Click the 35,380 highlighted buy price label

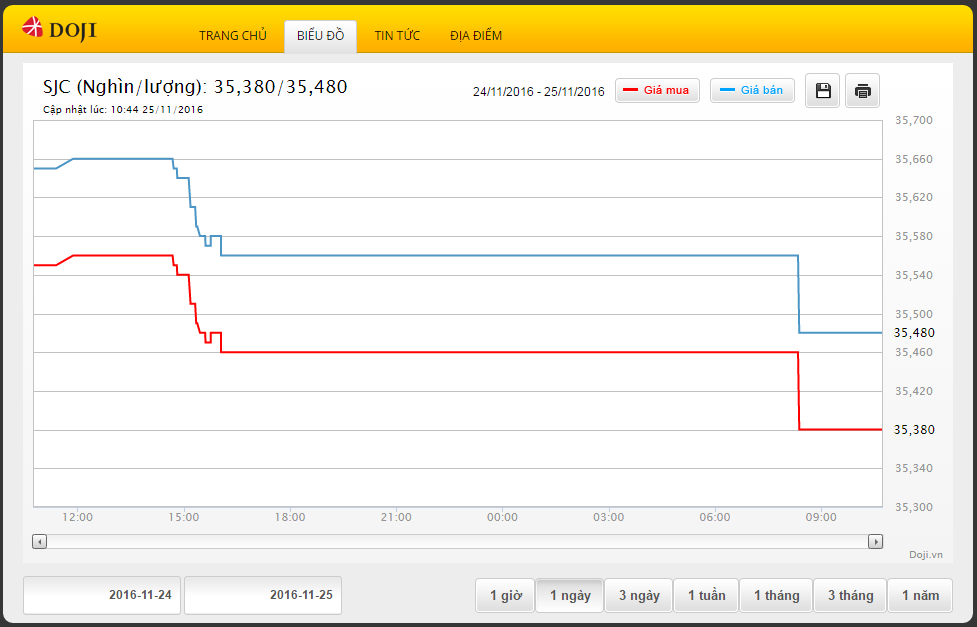914,429
